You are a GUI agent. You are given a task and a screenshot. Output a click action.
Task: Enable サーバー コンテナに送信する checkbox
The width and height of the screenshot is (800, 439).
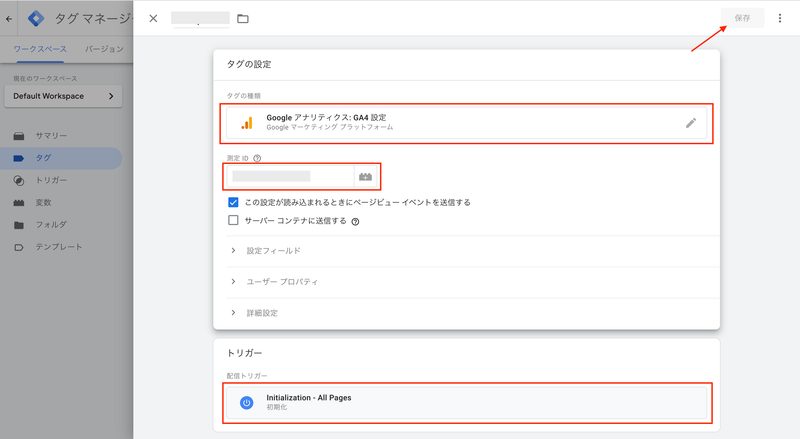233,221
